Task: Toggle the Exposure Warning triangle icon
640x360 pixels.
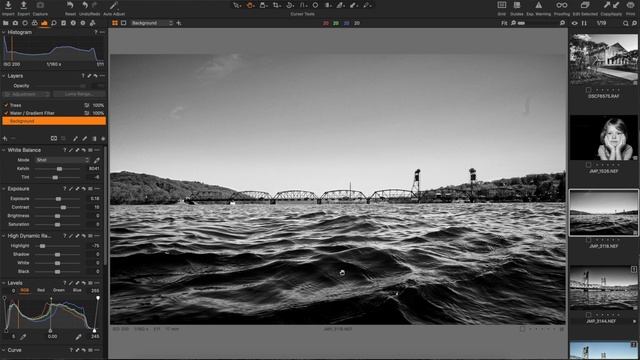Action: pyautogui.click(x=538, y=5)
